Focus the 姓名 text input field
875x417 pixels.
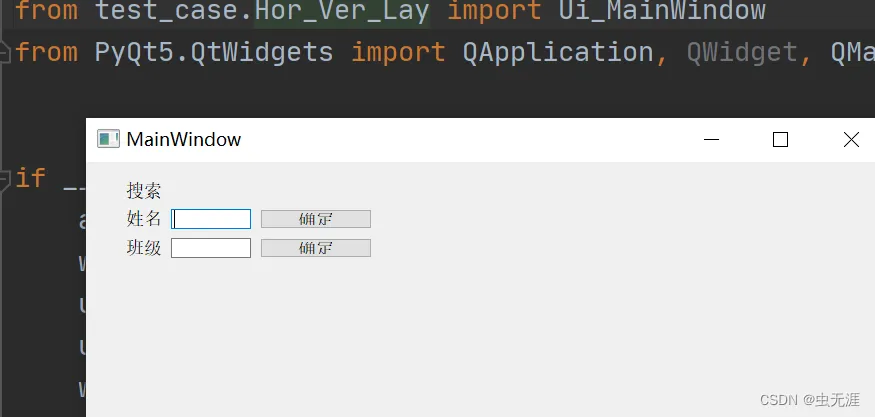pyautogui.click(x=211, y=219)
